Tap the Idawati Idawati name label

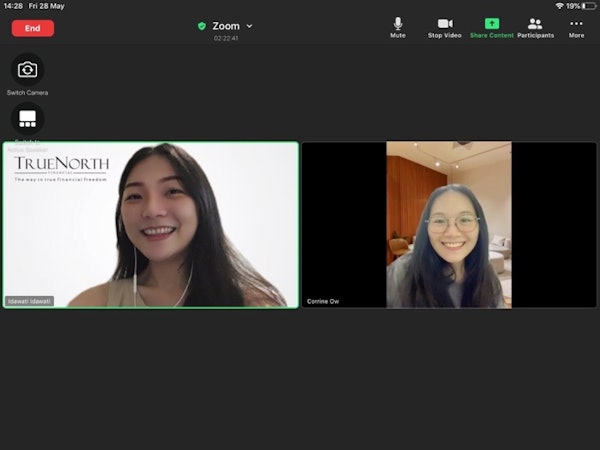pyautogui.click(x=30, y=301)
